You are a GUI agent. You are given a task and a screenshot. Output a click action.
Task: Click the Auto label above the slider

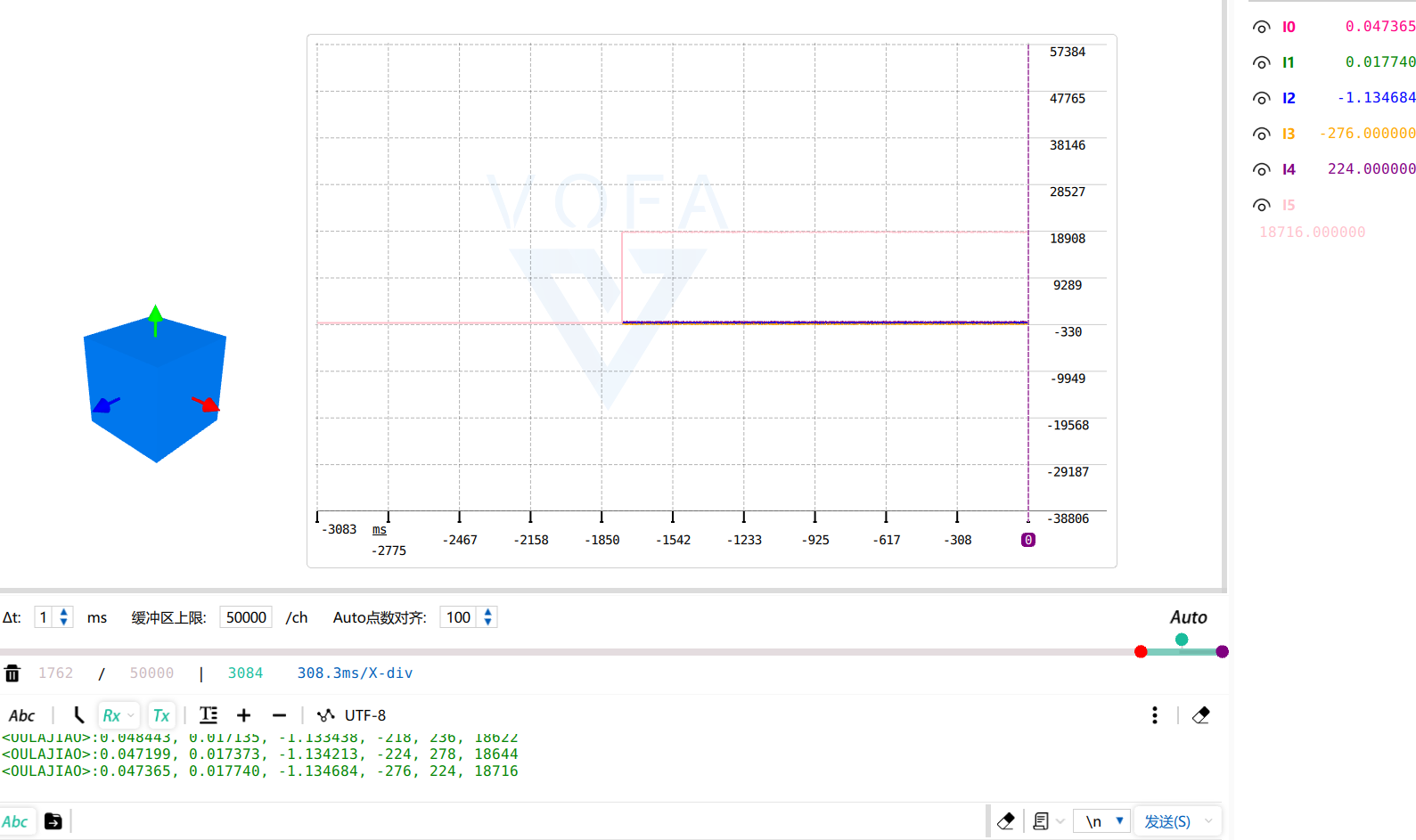[x=1189, y=617]
